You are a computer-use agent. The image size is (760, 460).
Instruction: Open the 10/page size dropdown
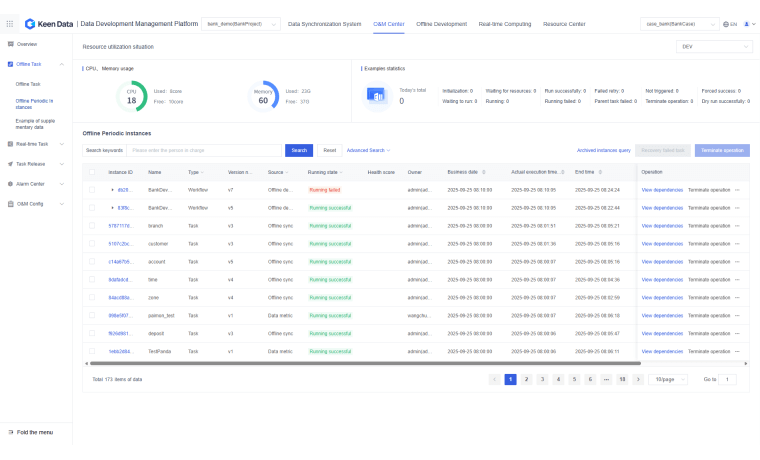click(x=667, y=379)
